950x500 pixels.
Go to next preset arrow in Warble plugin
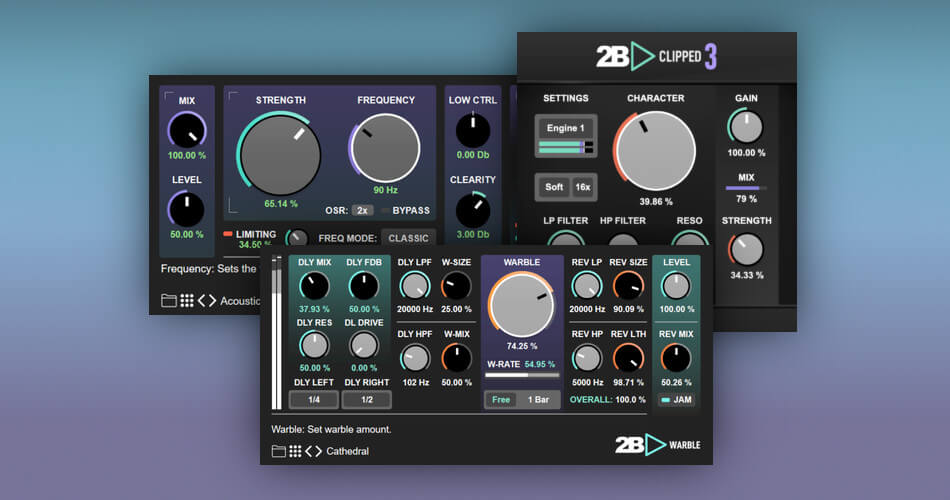317,451
